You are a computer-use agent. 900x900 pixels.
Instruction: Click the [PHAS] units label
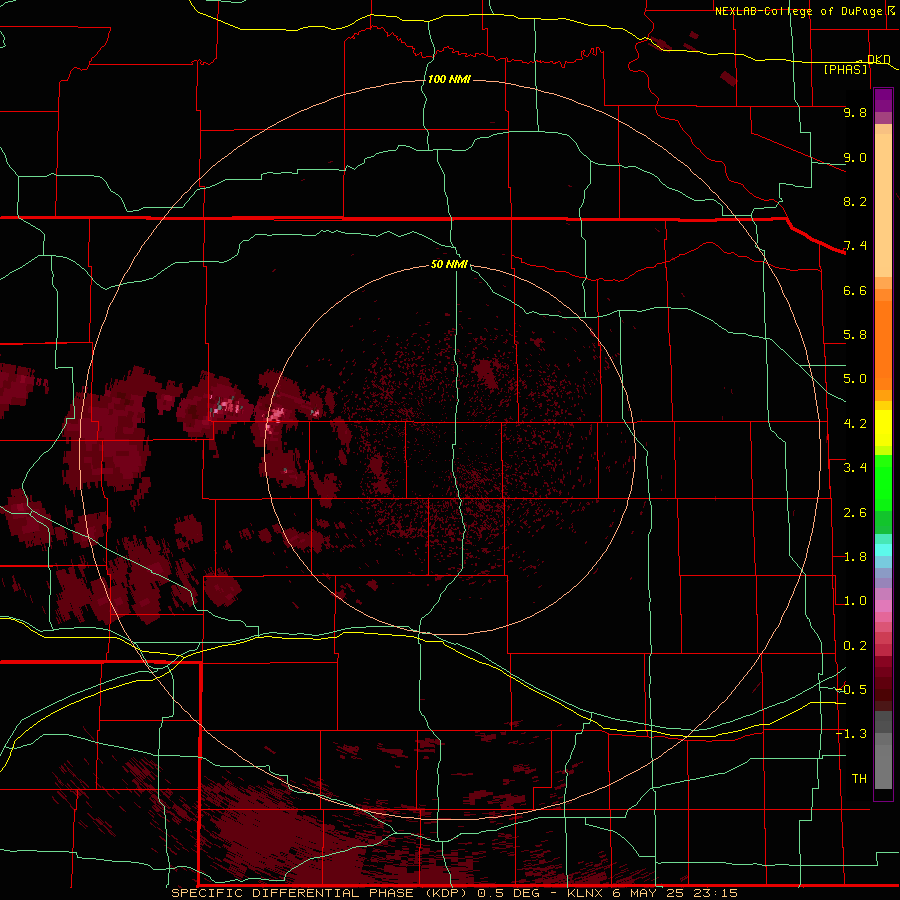coord(846,69)
